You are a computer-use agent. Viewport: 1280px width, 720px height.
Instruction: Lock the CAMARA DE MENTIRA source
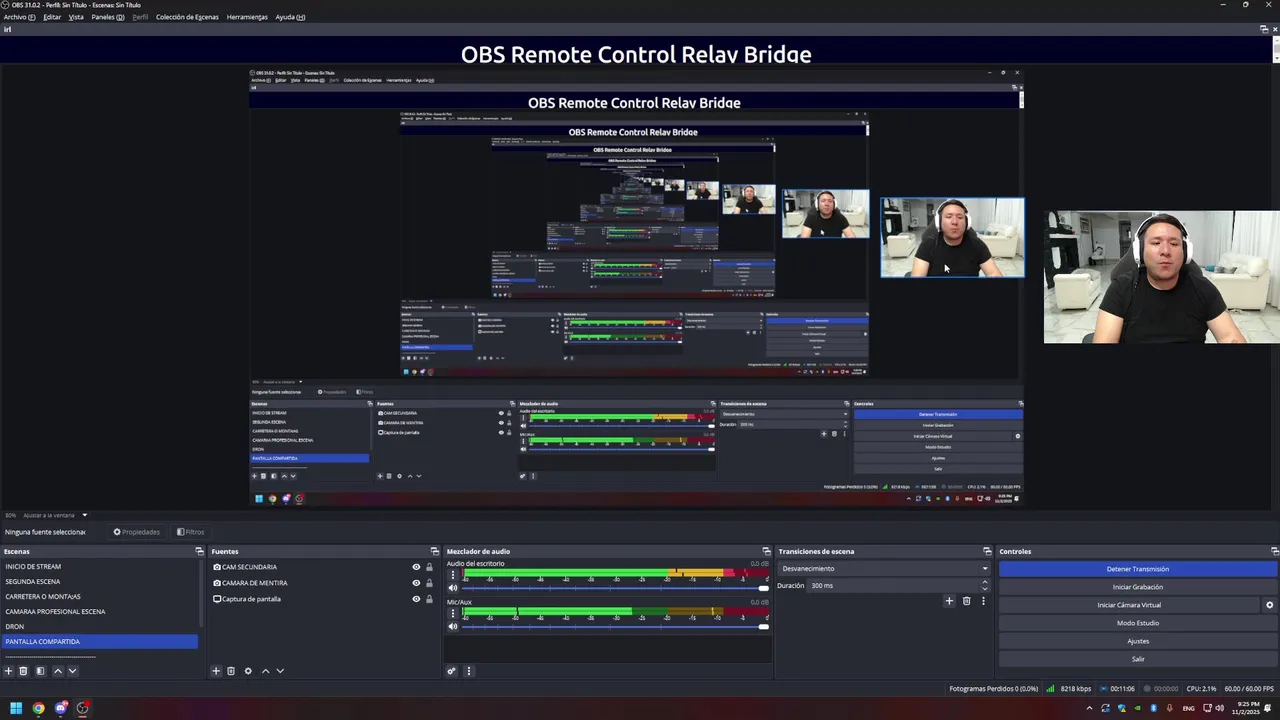click(429, 583)
